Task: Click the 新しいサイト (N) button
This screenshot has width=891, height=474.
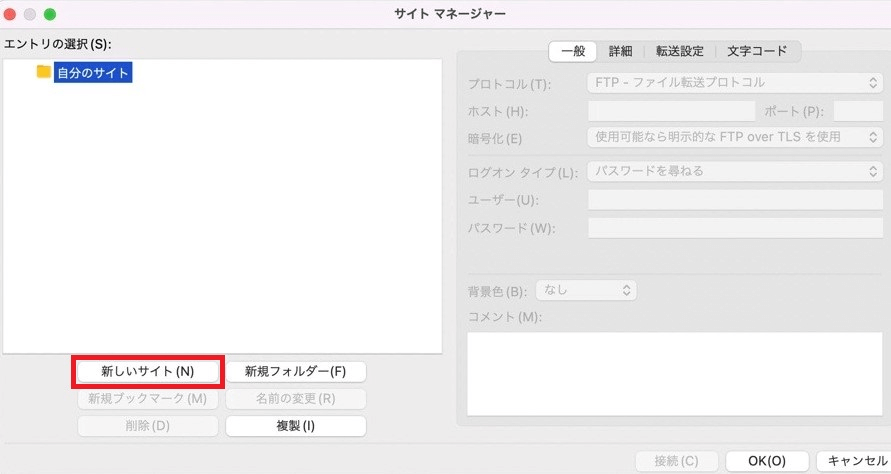Action: [x=148, y=371]
